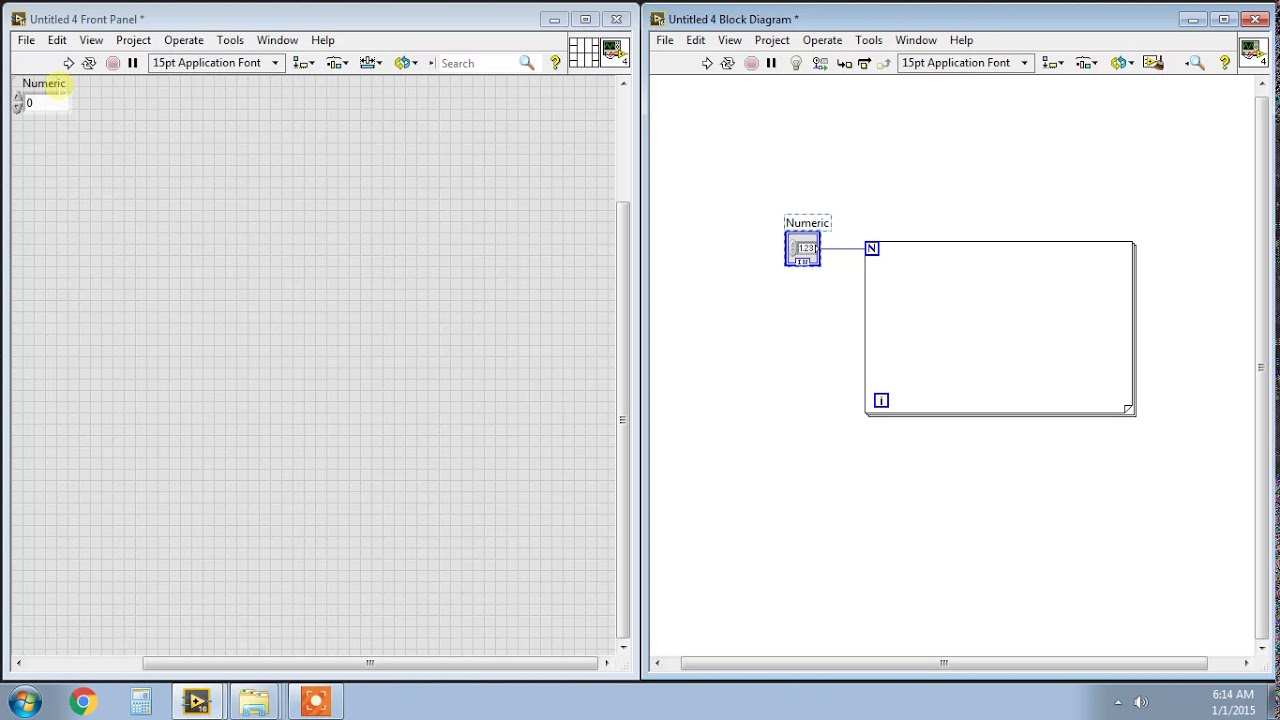The image size is (1280, 720).
Task: Open font dropdown in Block Diagram toolbar
Action: point(965,63)
